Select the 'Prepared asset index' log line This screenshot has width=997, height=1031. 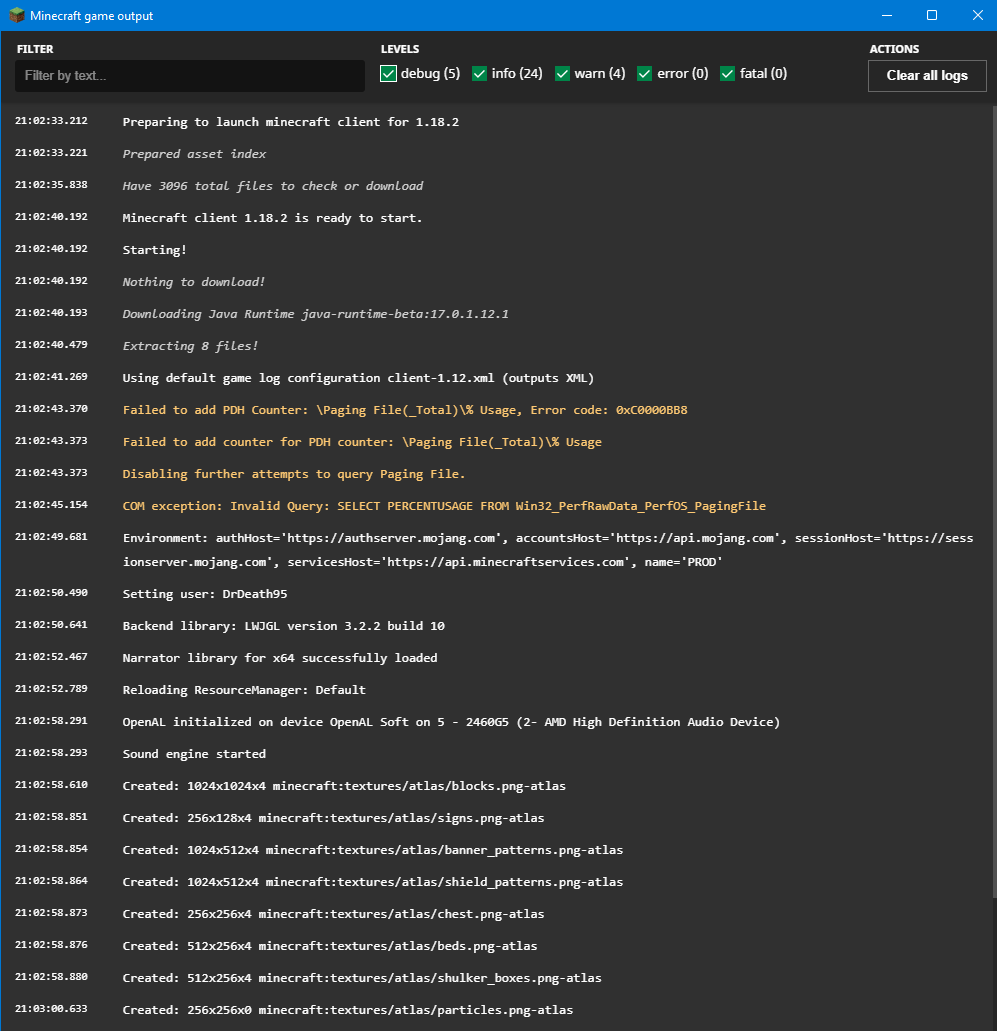click(194, 154)
